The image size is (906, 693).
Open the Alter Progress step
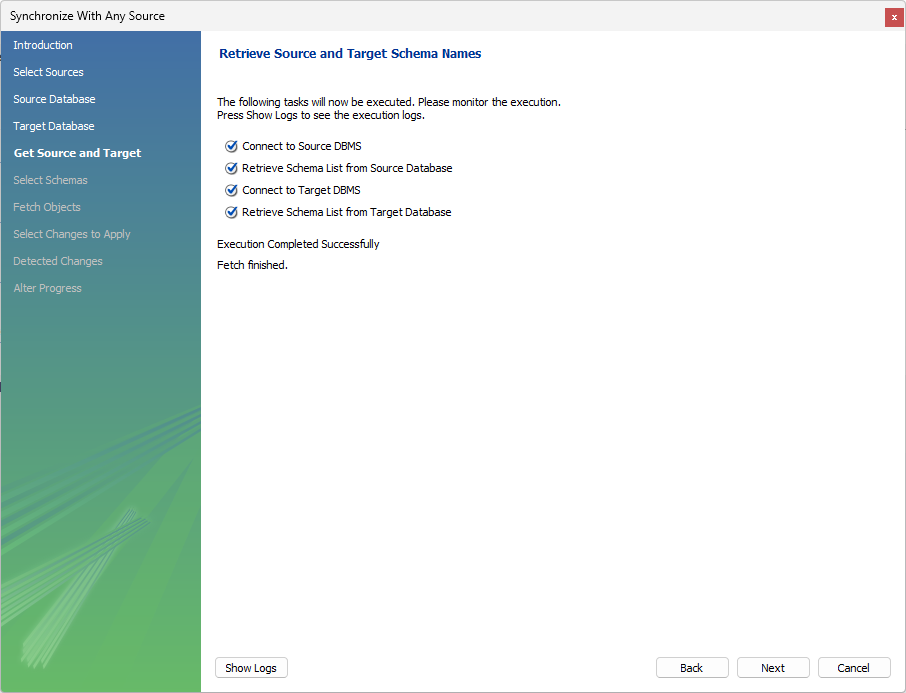47,288
